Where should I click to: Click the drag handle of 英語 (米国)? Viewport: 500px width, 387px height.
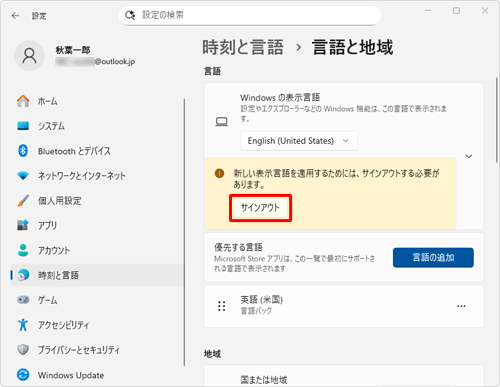pyautogui.click(x=222, y=306)
